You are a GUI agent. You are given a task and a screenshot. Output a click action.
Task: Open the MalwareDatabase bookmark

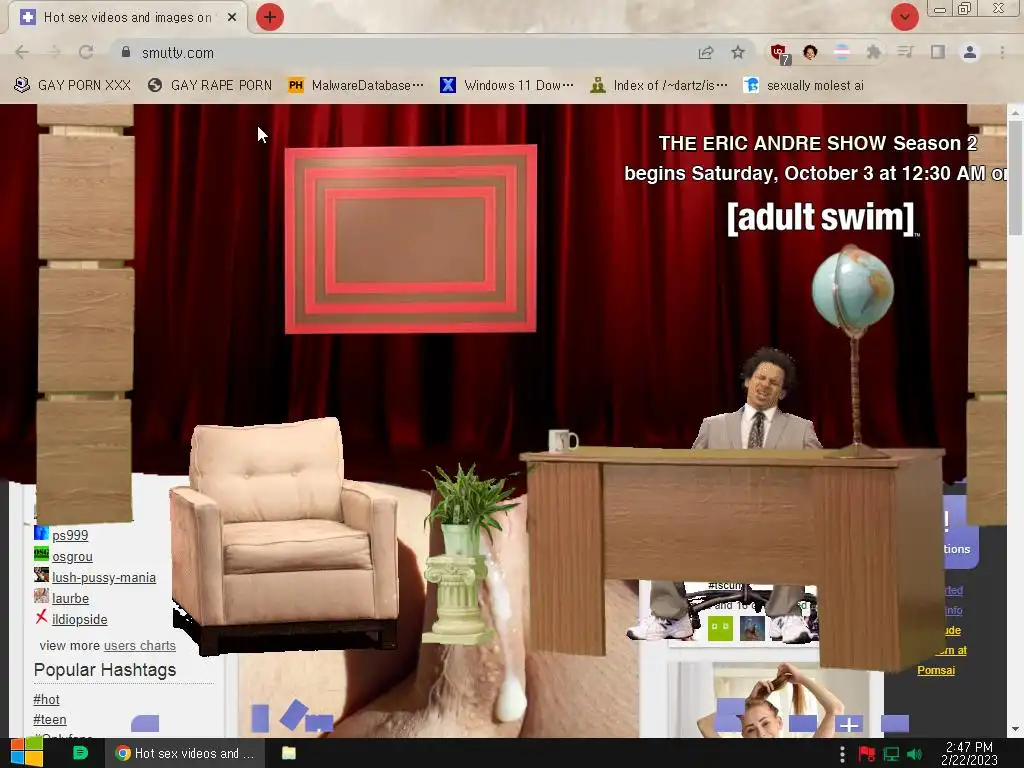pyautogui.click(x=355, y=86)
